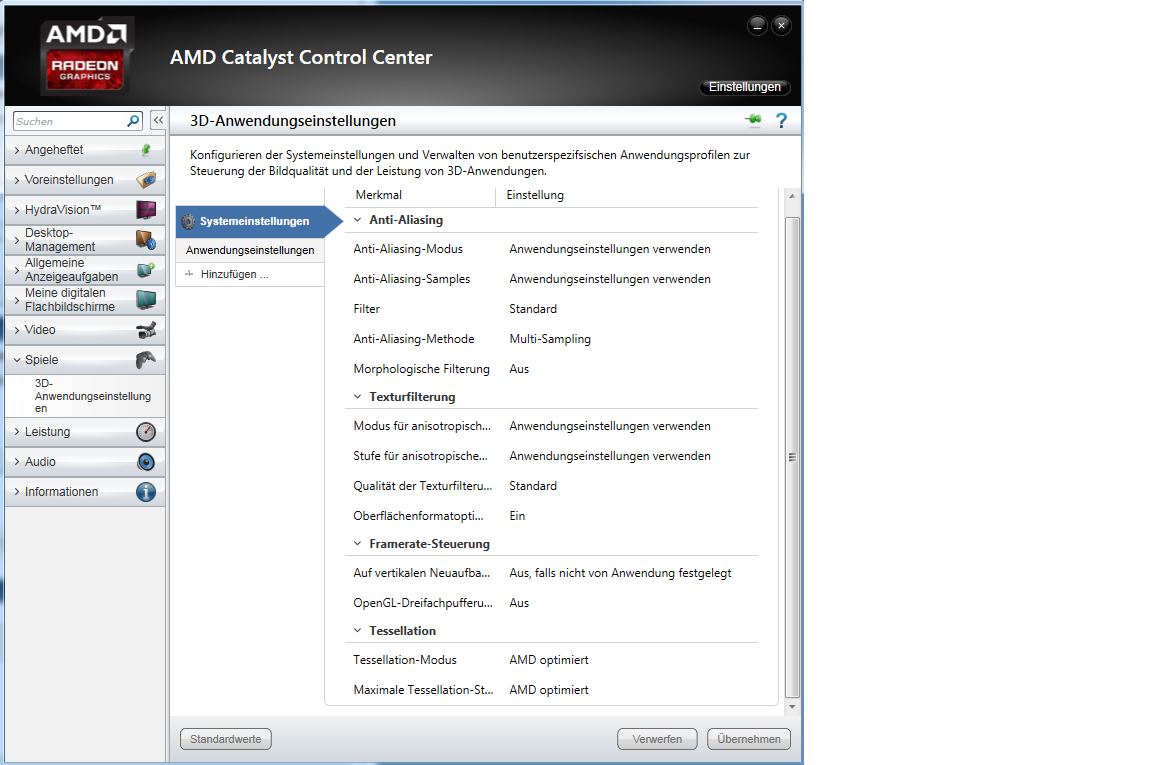Open 3D-Anwendungseinstellungen in the sidebar
Screen dimensions: 1152x765
pyautogui.click(x=93, y=396)
